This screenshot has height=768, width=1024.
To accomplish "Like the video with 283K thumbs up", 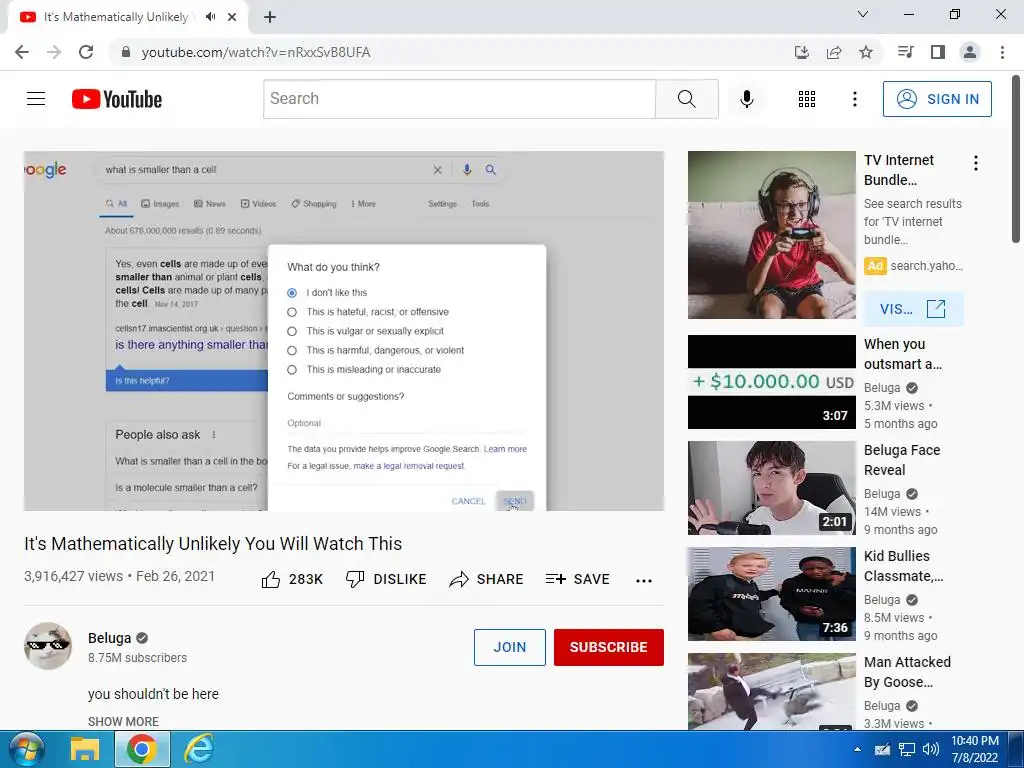I will 292,579.
